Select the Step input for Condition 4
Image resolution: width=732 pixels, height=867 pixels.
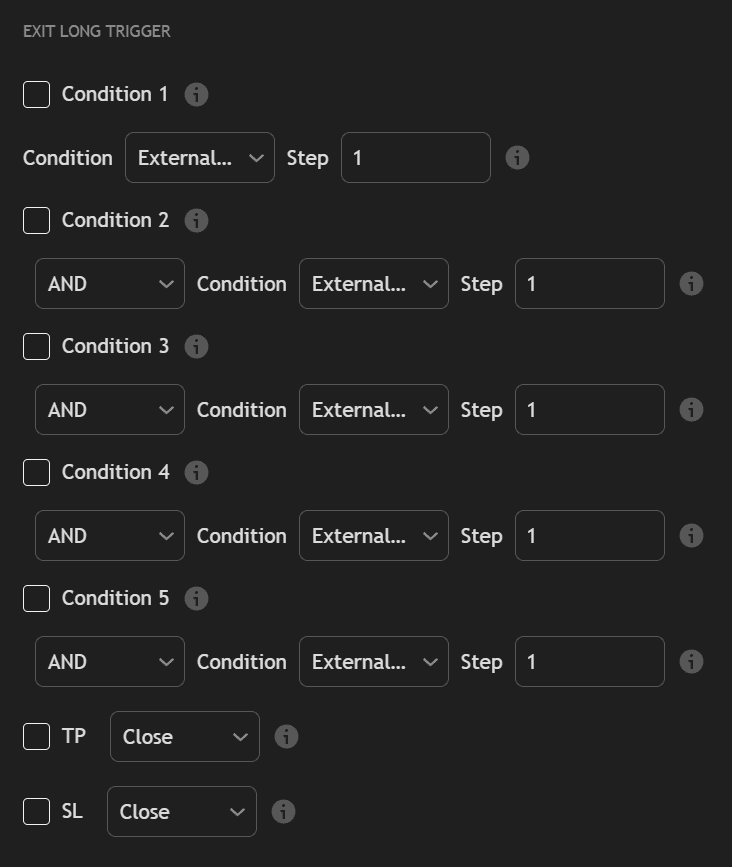[589, 535]
